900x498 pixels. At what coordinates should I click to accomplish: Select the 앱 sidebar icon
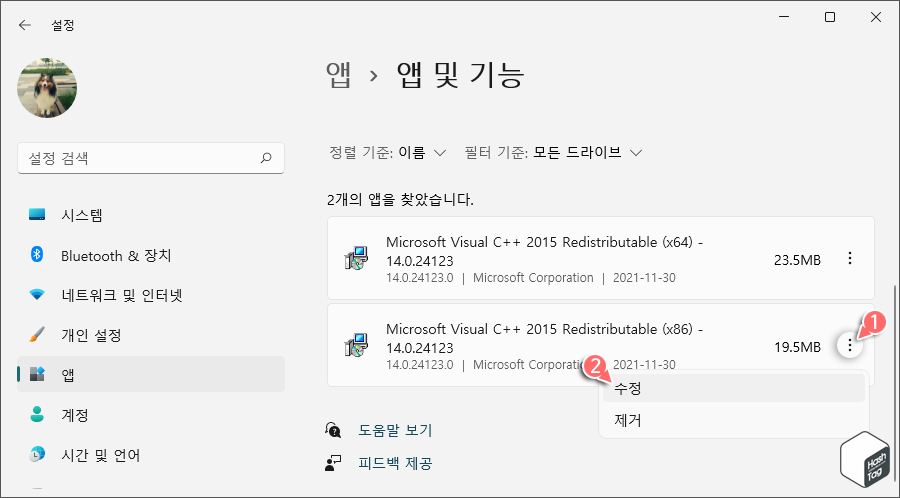coord(37,375)
